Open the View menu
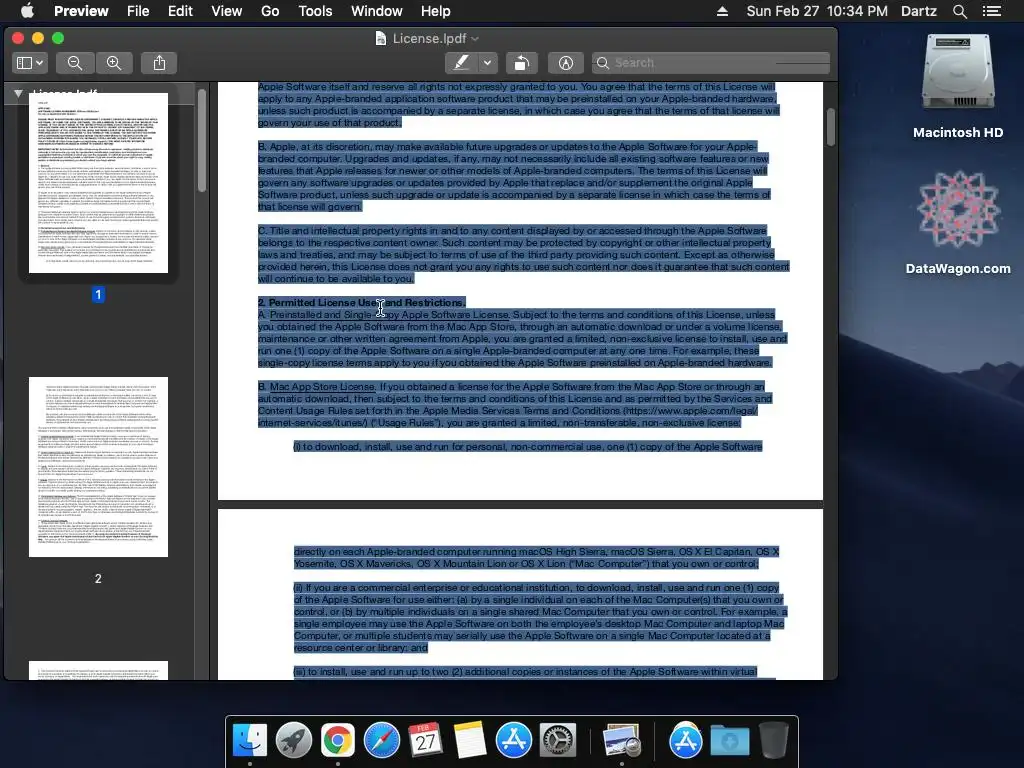This screenshot has width=1024, height=768. (227, 11)
